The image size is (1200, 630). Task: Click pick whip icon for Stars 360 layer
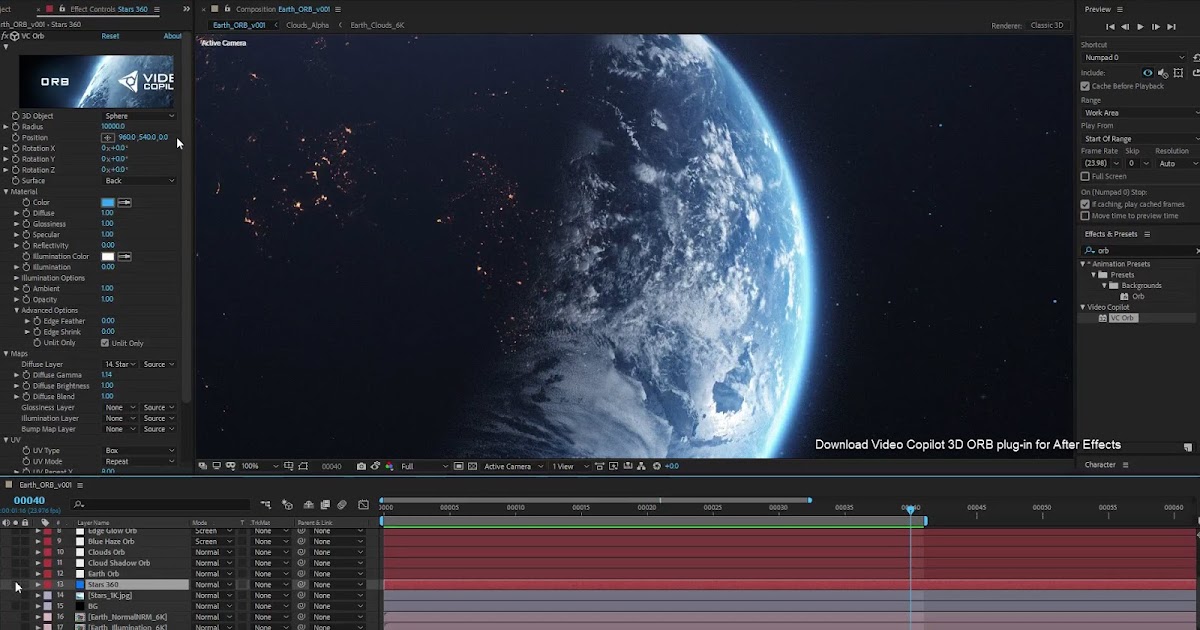tap(301, 584)
